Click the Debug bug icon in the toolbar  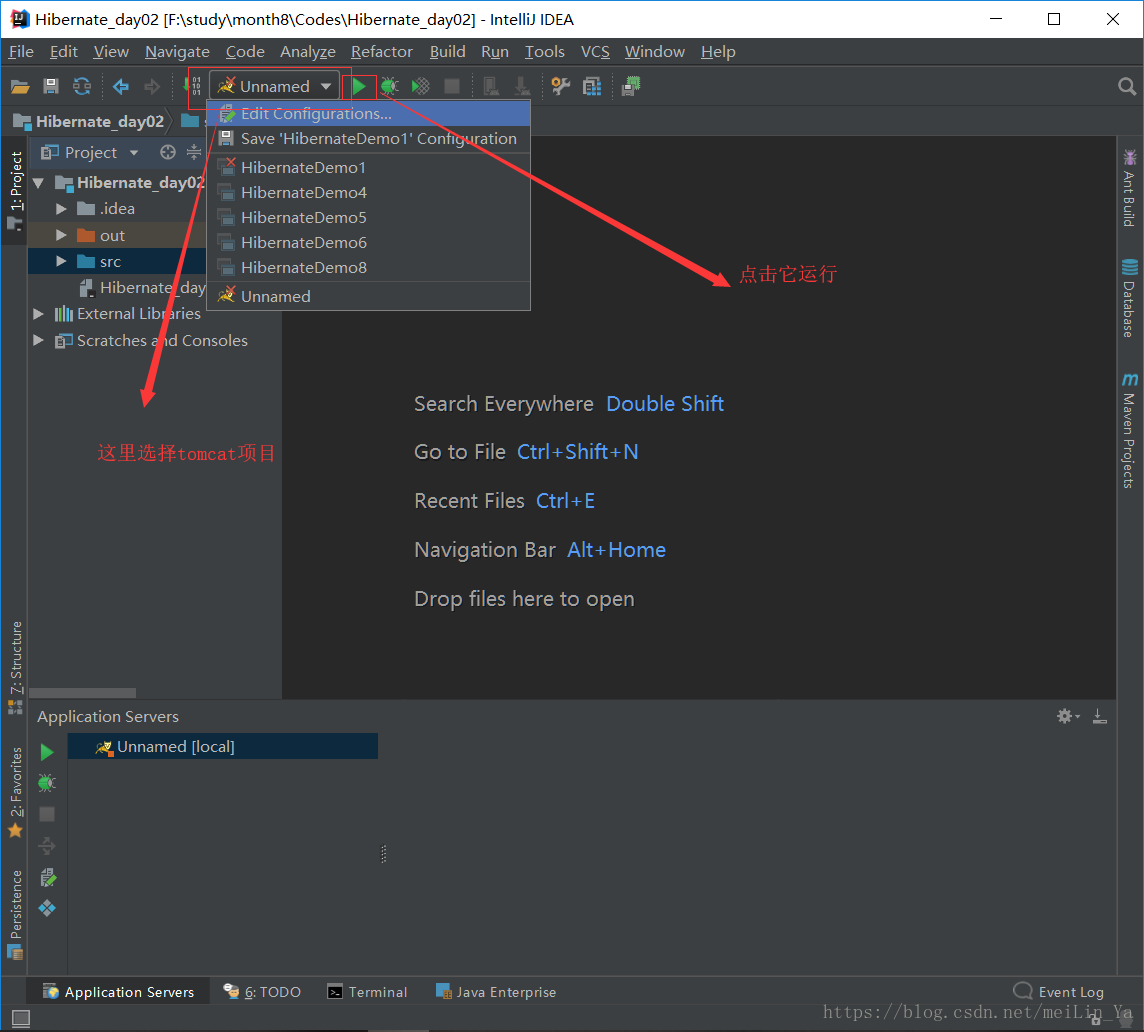[x=390, y=87]
